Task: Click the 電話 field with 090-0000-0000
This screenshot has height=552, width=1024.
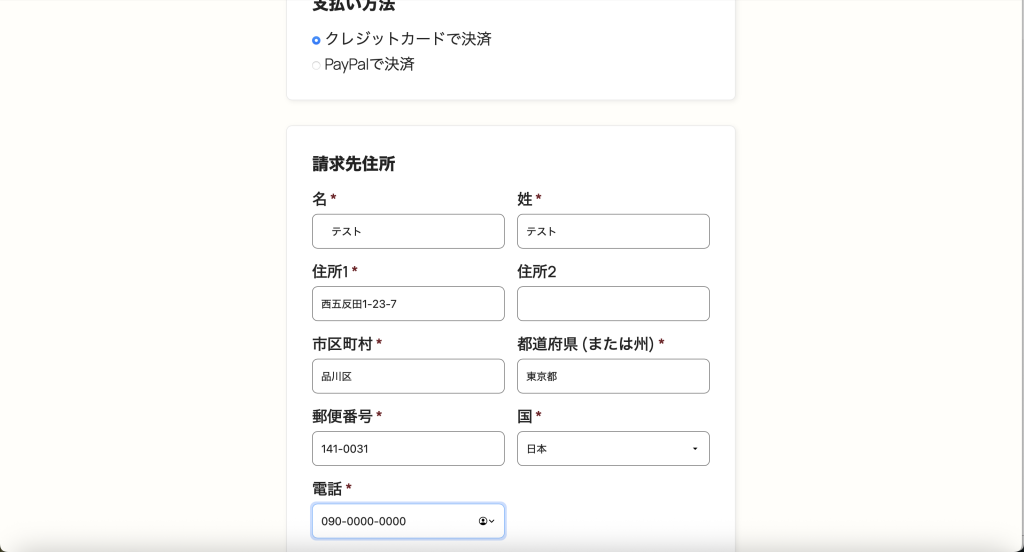Action: point(395,521)
